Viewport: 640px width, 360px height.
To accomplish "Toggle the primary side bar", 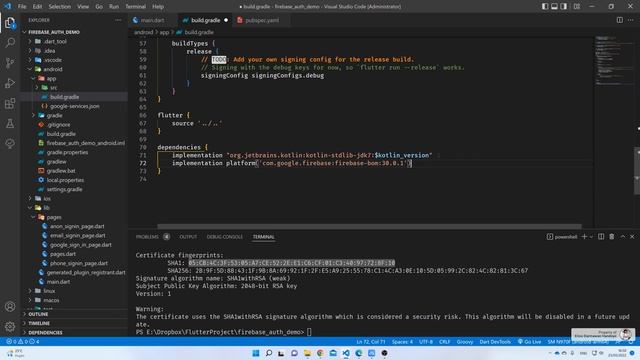I will [x=545, y=7].
